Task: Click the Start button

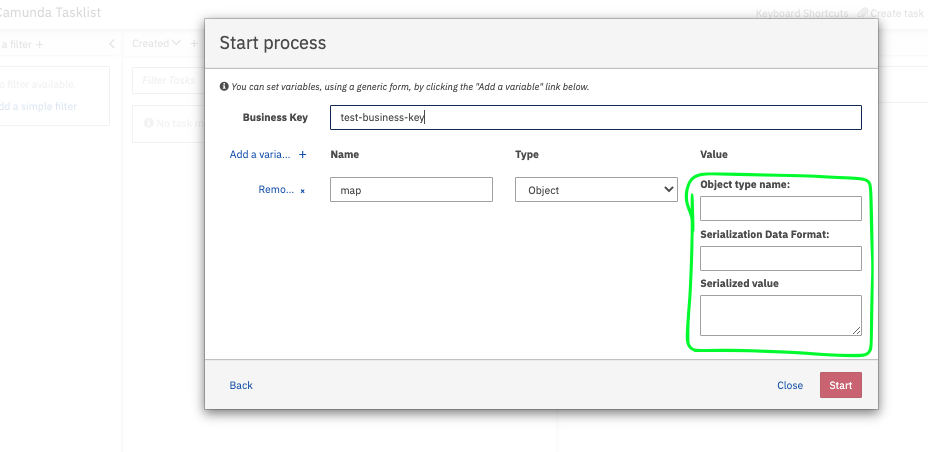Action: (840, 385)
